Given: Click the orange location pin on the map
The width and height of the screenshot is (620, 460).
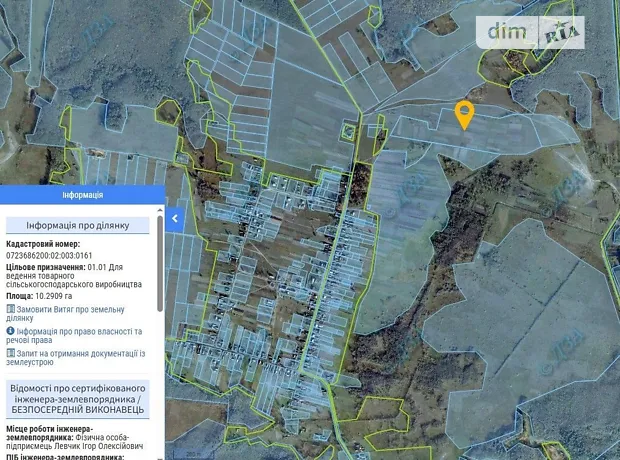Looking at the screenshot, I should click(464, 114).
